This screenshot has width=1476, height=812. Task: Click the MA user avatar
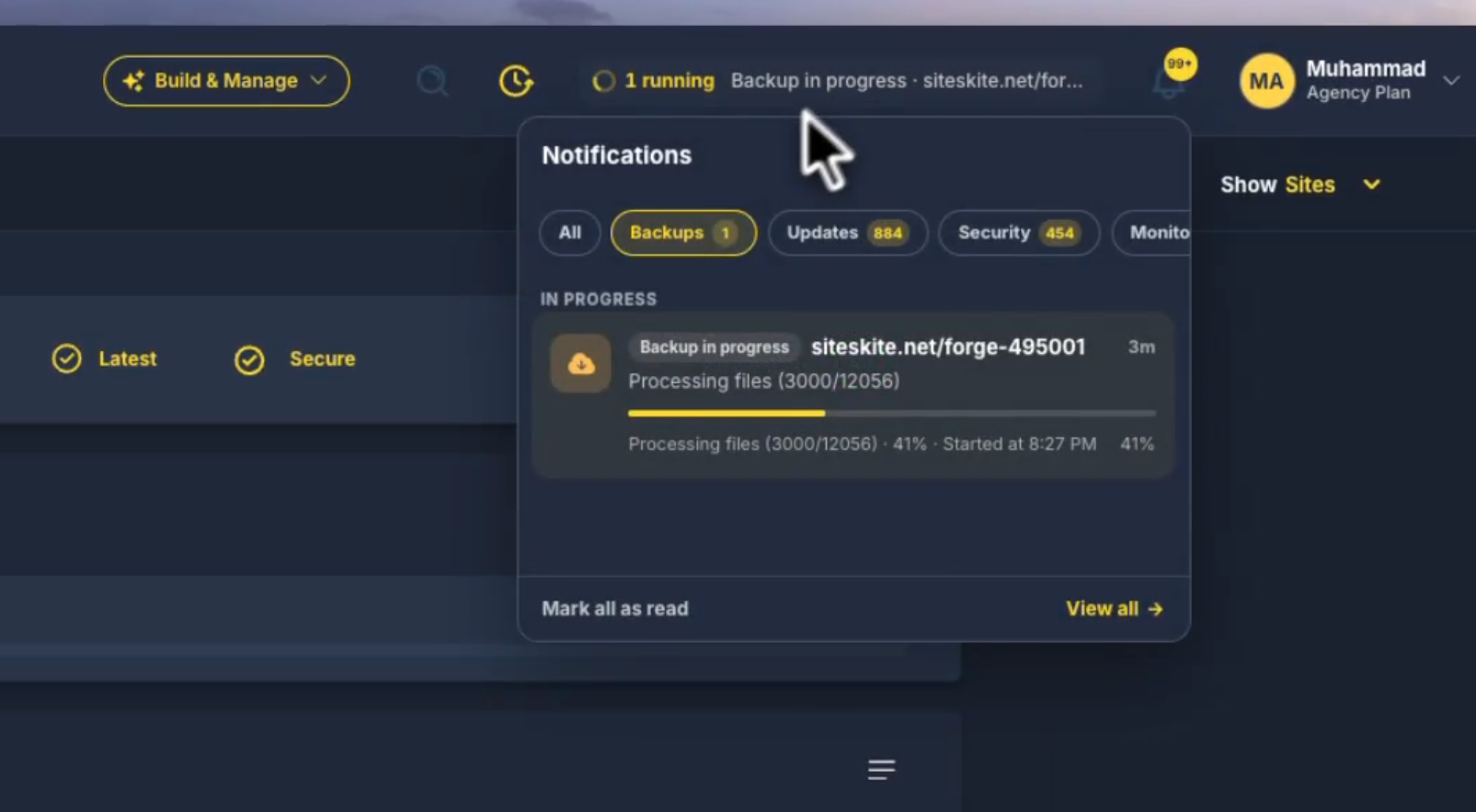(1266, 81)
